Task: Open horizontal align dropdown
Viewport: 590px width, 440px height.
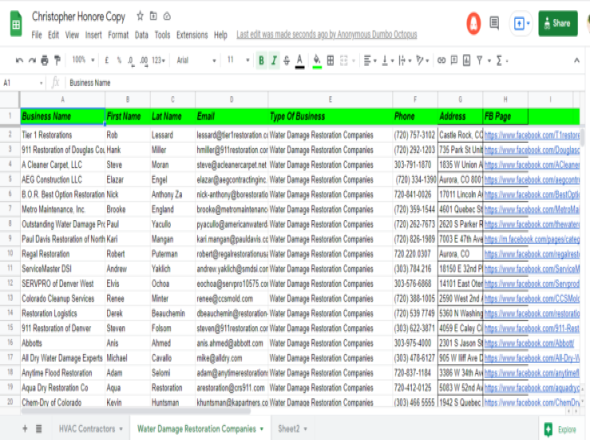Action: (370, 60)
